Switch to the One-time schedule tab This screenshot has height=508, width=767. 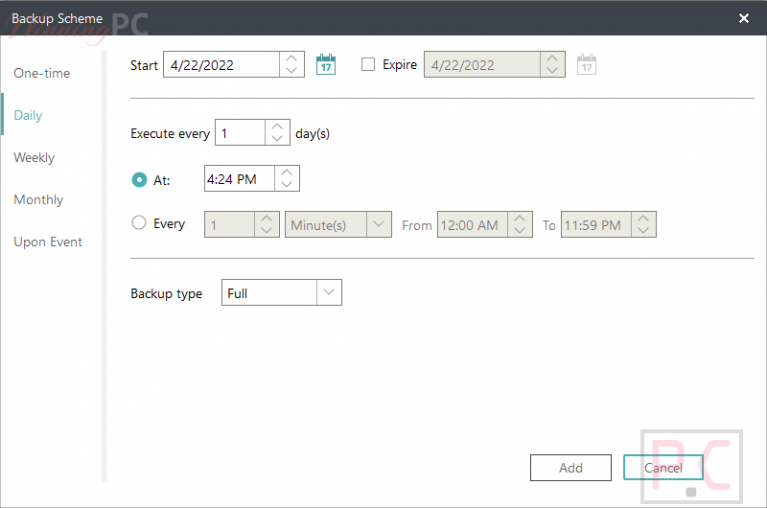pos(42,73)
